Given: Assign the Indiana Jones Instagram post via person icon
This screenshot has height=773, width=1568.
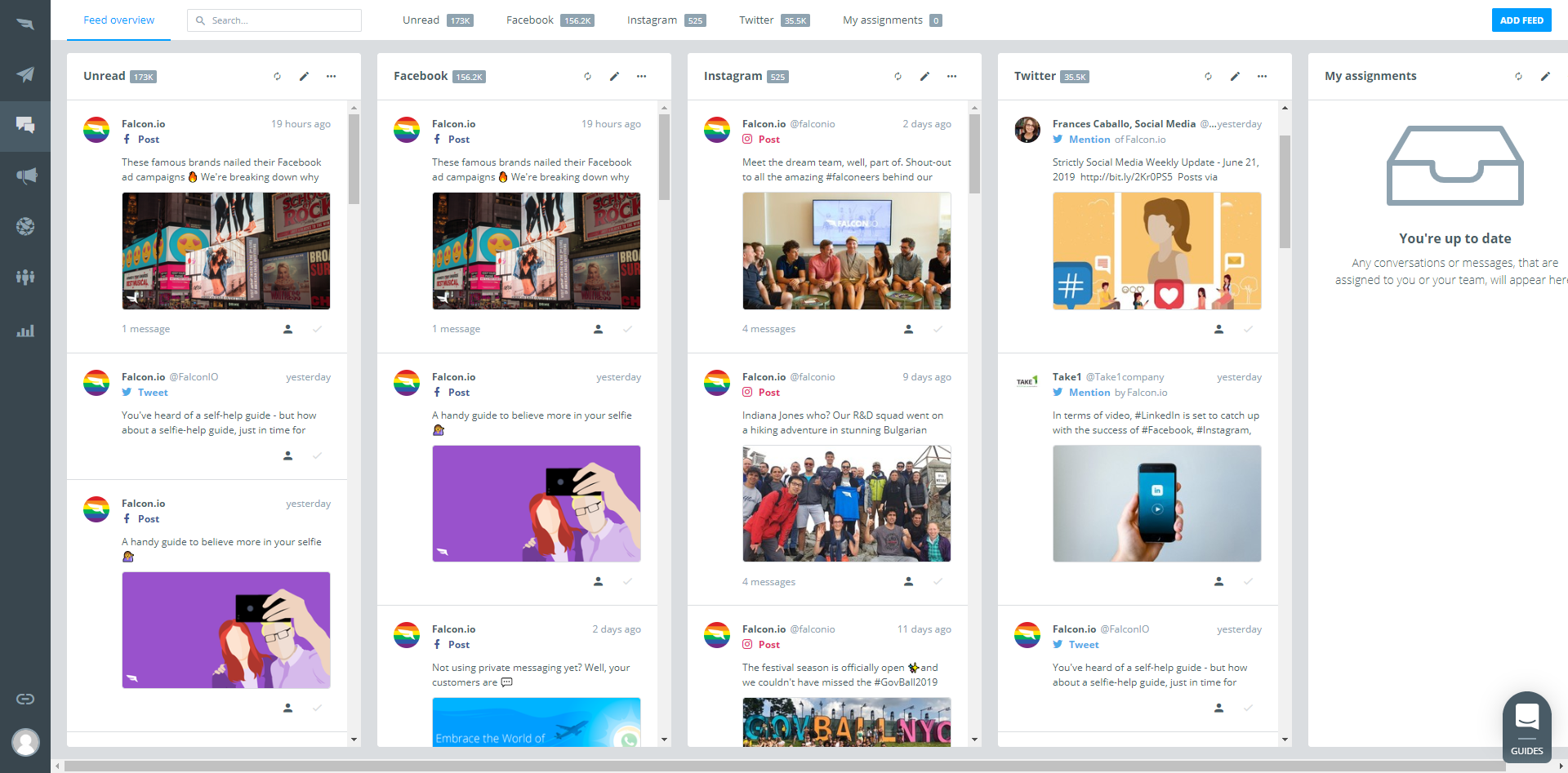Looking at the screenshot, I should coord(908,581).
